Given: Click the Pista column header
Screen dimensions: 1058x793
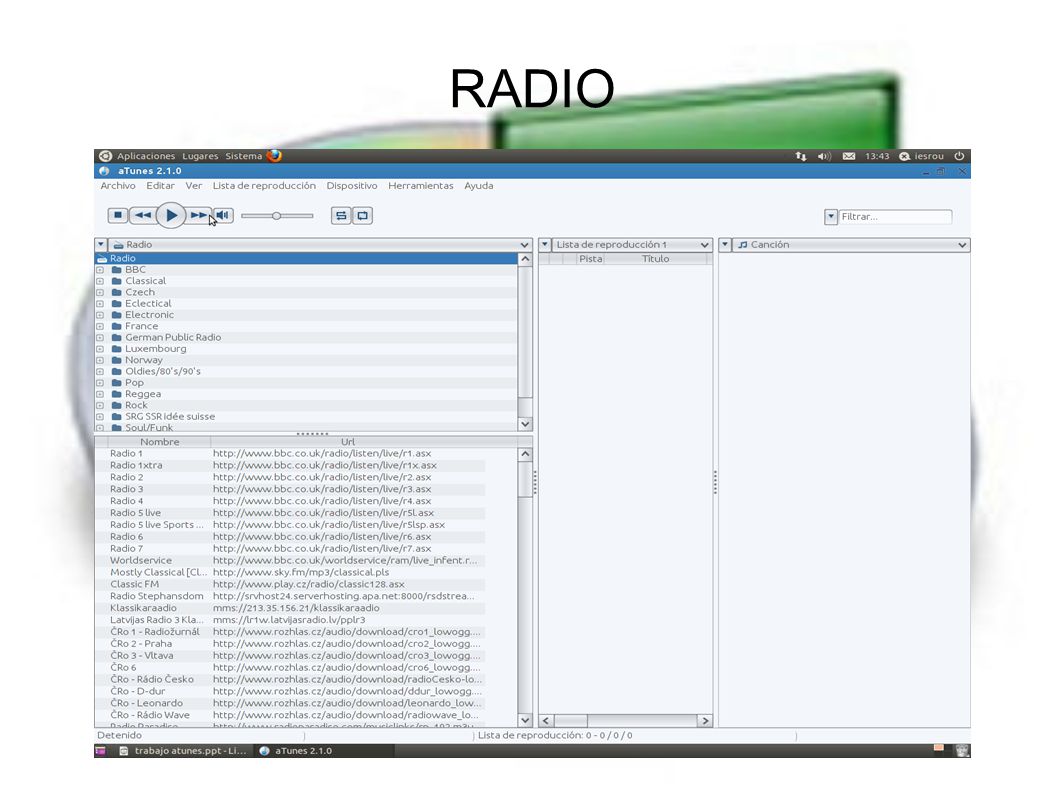Looking at the screenshot, I should [x=590, y=259].
